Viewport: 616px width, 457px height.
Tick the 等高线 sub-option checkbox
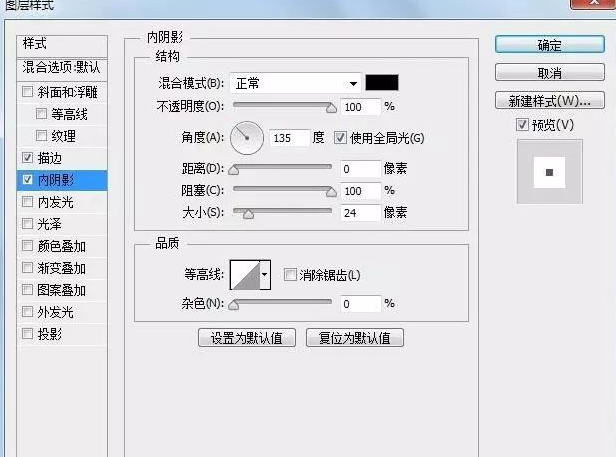[x=41, y=114]
